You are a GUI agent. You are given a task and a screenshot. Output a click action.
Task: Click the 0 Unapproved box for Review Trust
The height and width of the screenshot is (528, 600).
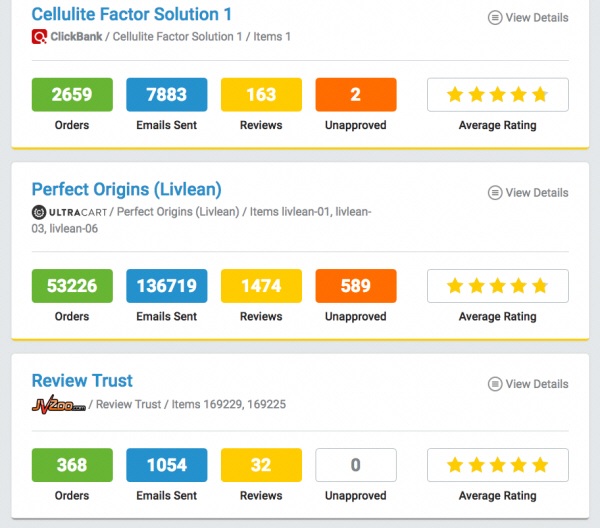(x=356, y=465)
